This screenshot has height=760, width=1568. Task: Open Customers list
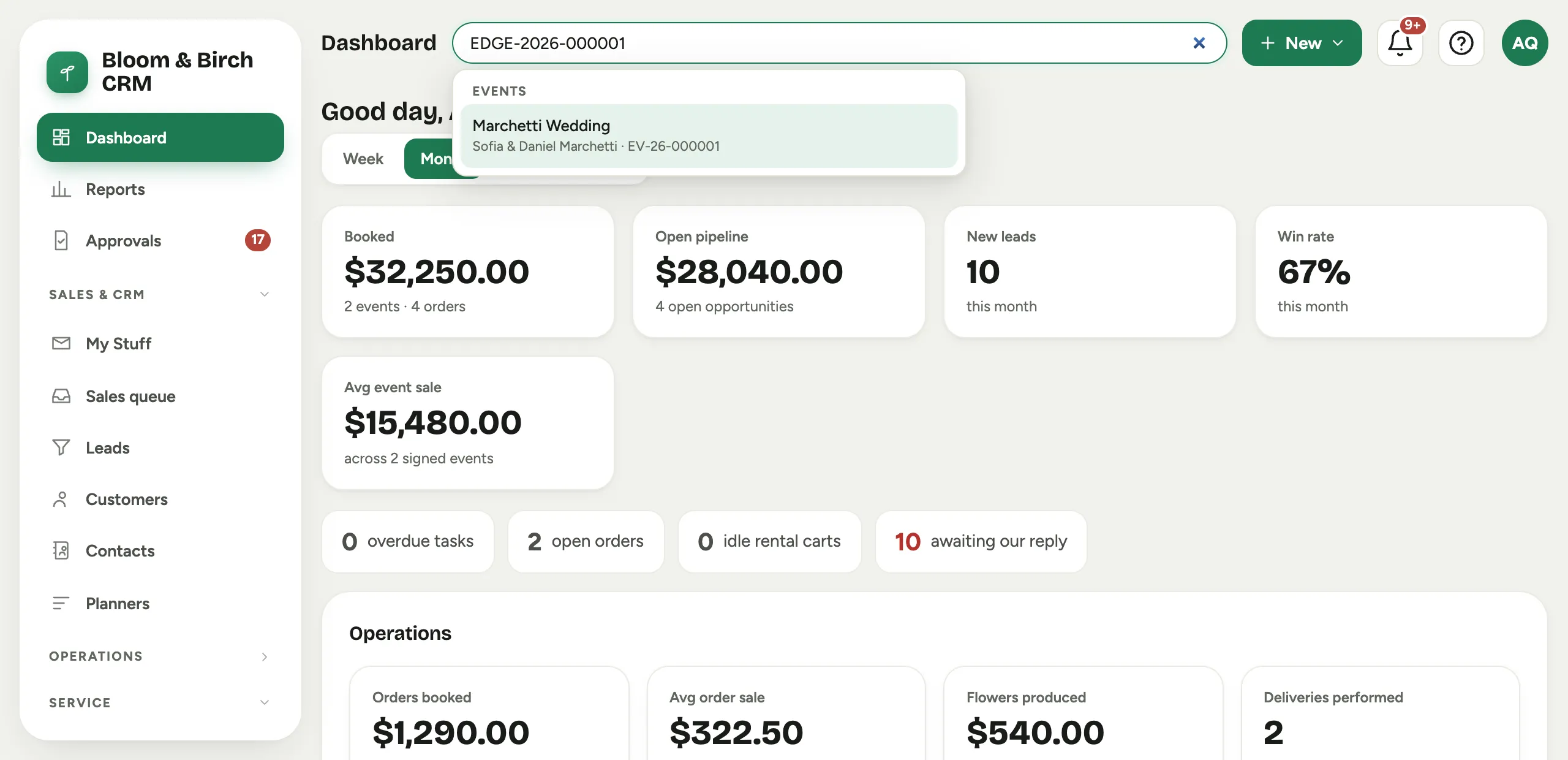point(160,499)
